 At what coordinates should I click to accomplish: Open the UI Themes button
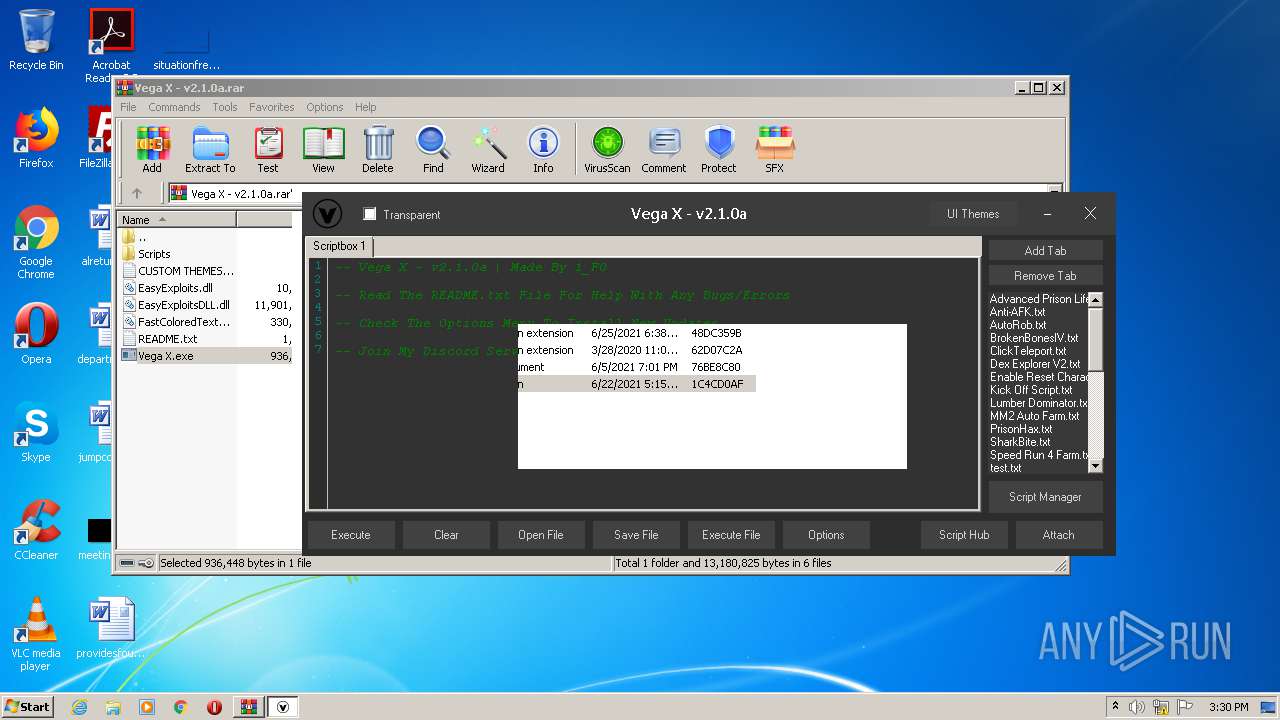973,214
